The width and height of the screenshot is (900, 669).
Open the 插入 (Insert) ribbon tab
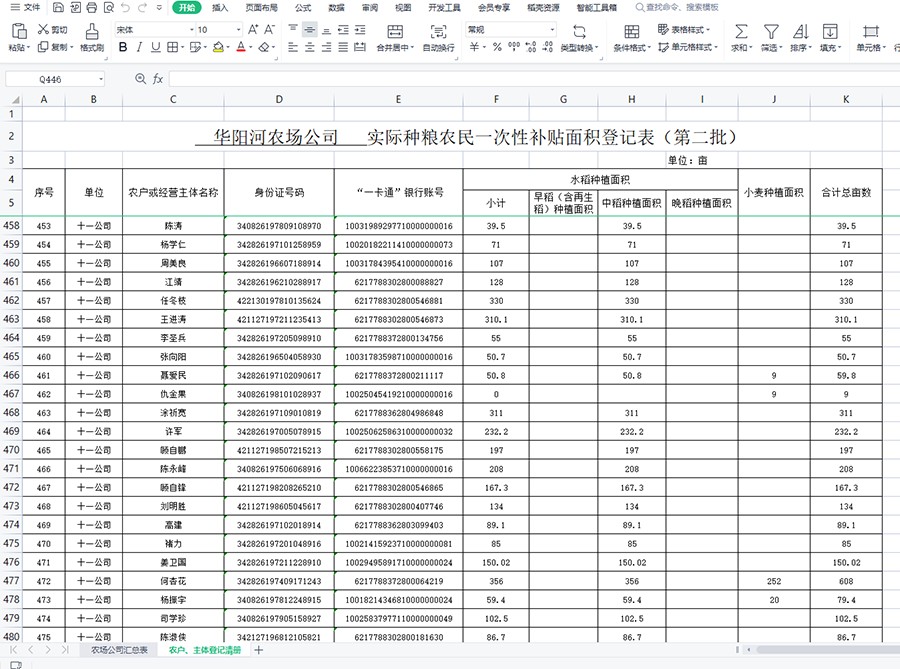click(220, 7)
